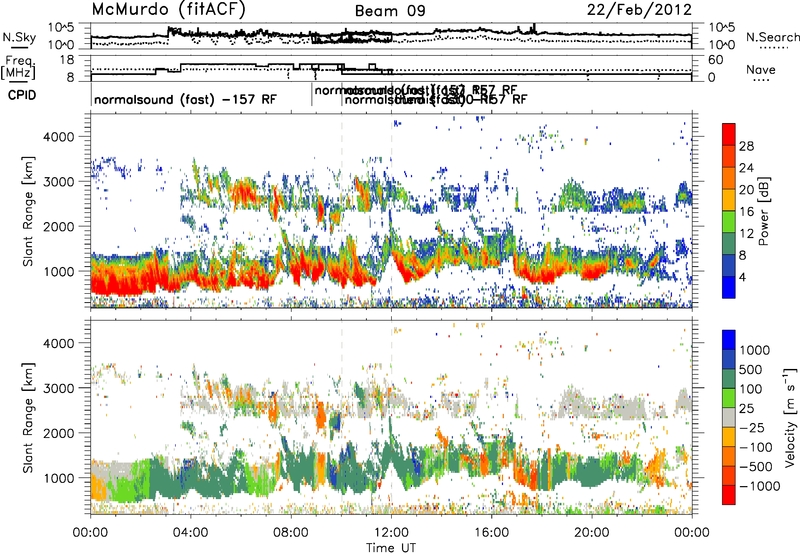Screen dimensions: 800x554
Task: Select the N.Sky legend label
Action: point(19,37)
